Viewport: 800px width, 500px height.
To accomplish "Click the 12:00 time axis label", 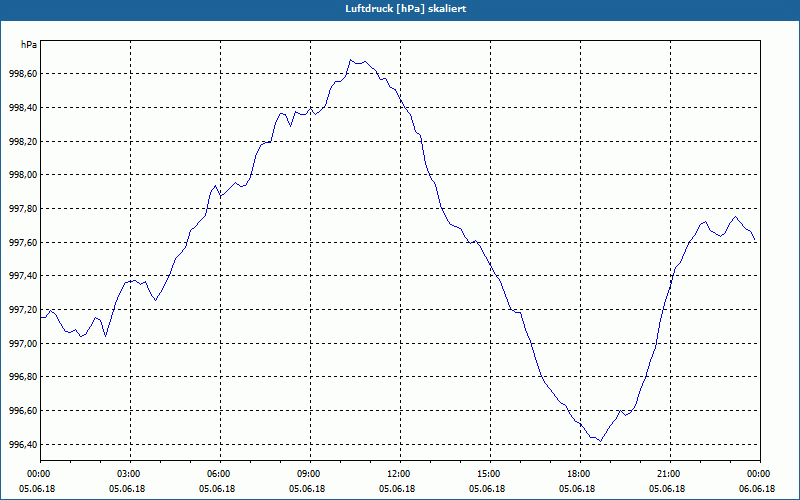I will tap(400, 474).
